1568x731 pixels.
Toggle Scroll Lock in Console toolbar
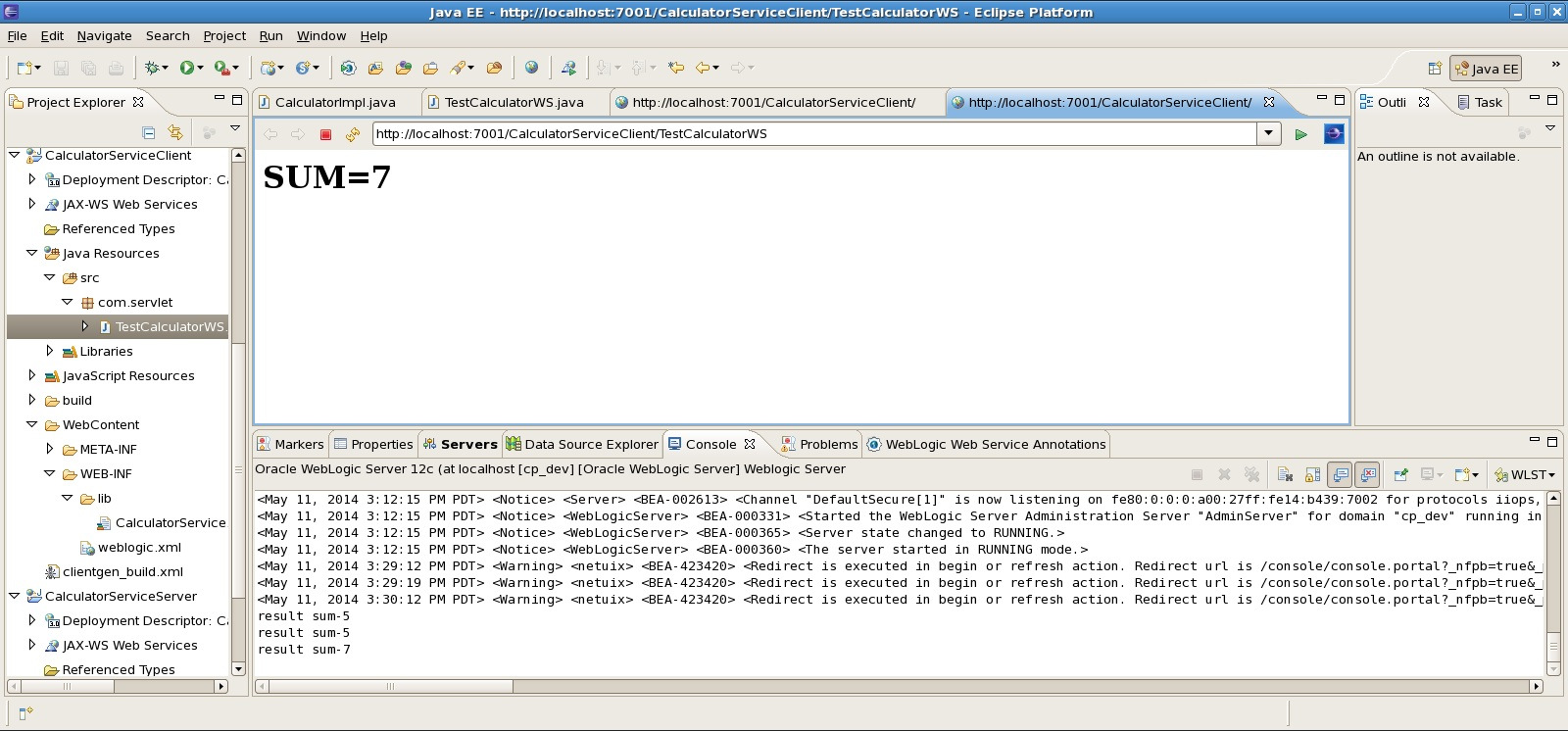(1312, 474)
